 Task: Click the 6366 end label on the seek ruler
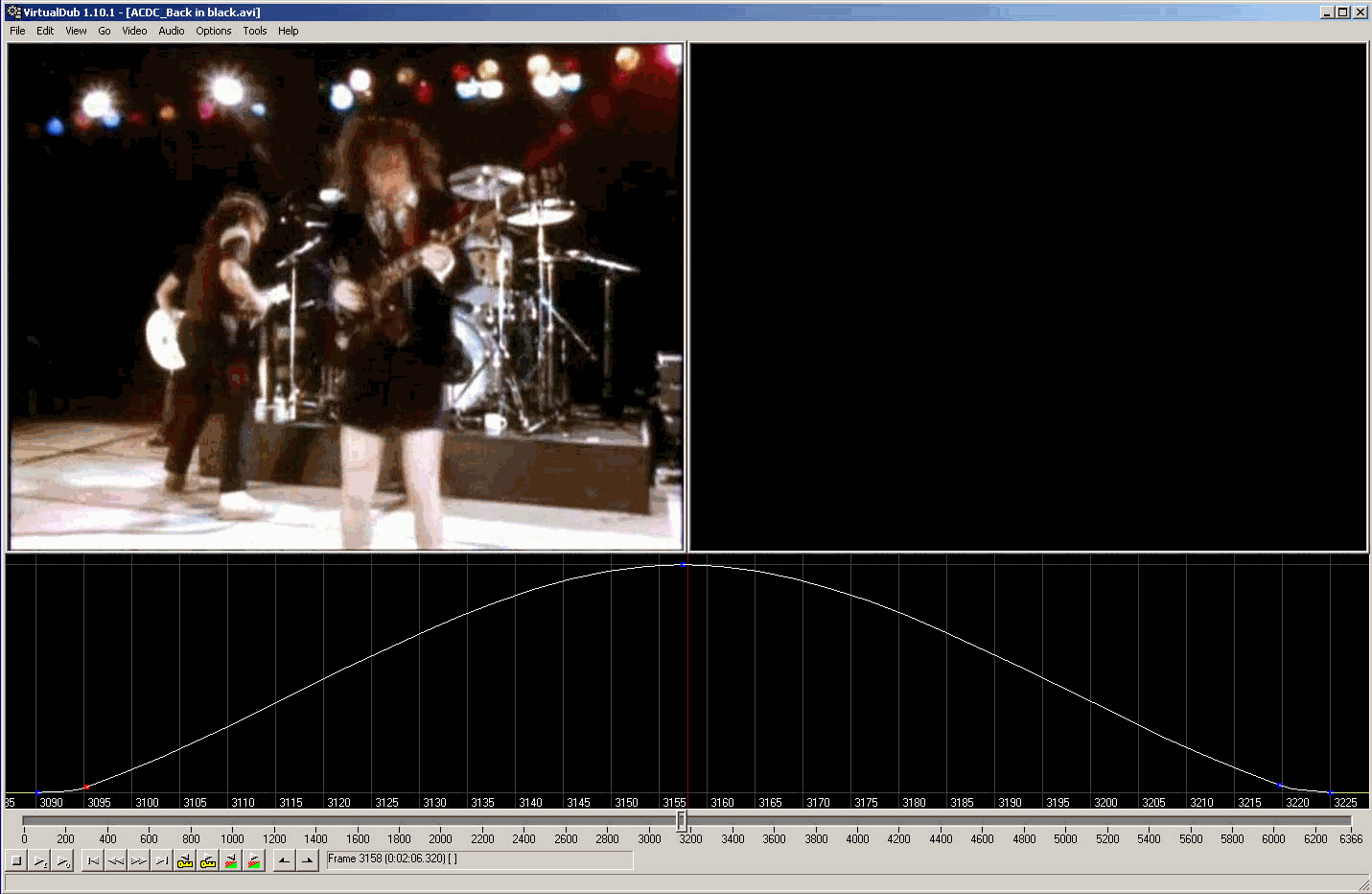[1351, 838]
